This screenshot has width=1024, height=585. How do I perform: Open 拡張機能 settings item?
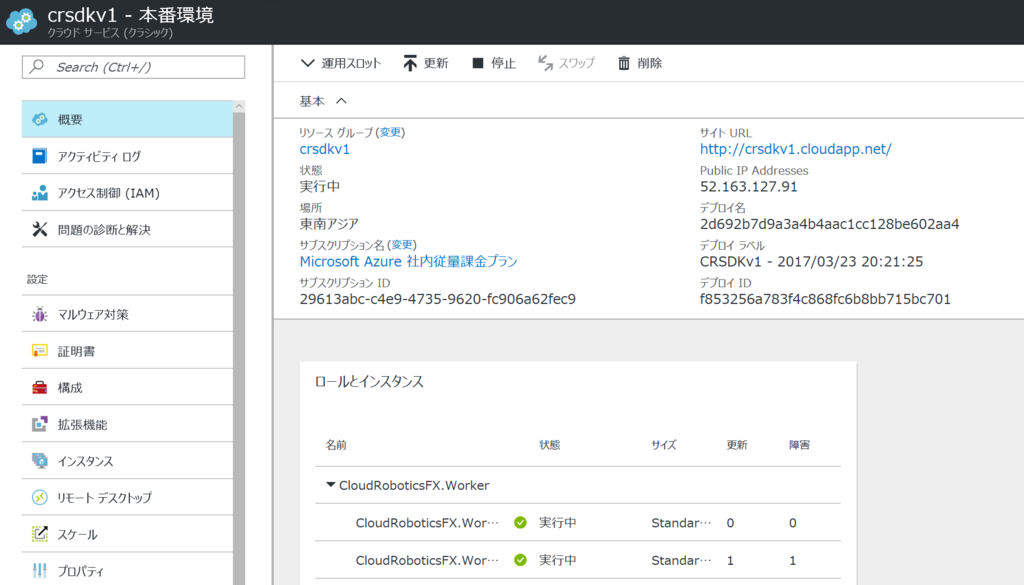(x=127, y=424)
